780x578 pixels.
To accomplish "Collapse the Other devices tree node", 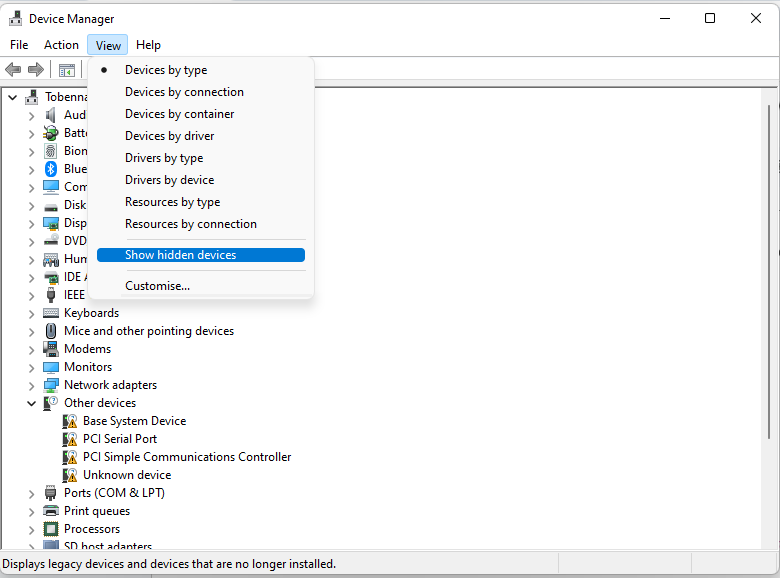I will pos(31,403).
